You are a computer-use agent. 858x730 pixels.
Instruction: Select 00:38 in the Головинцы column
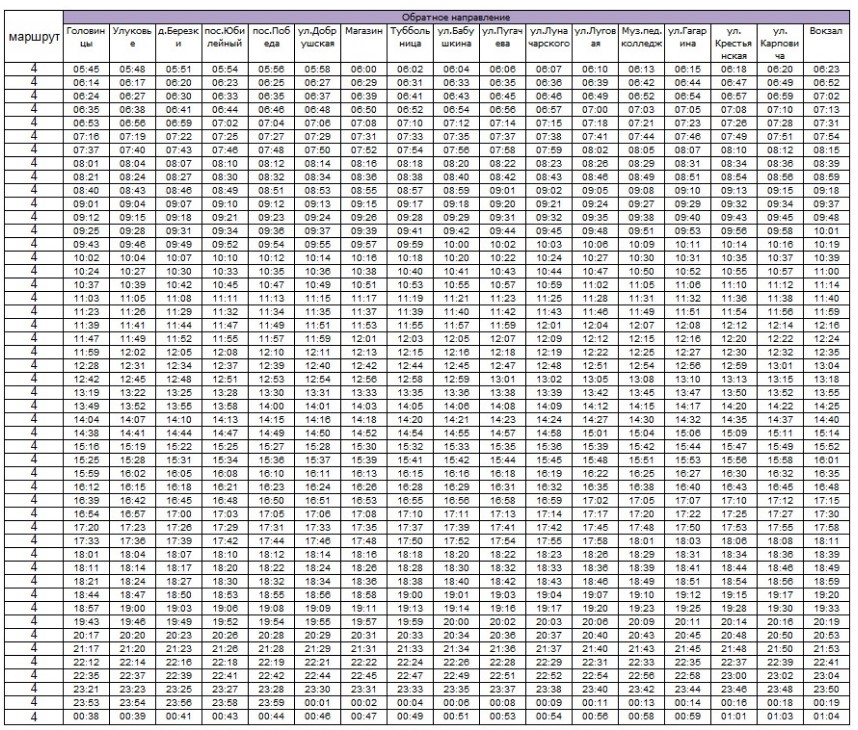click(x=86, y=716)
